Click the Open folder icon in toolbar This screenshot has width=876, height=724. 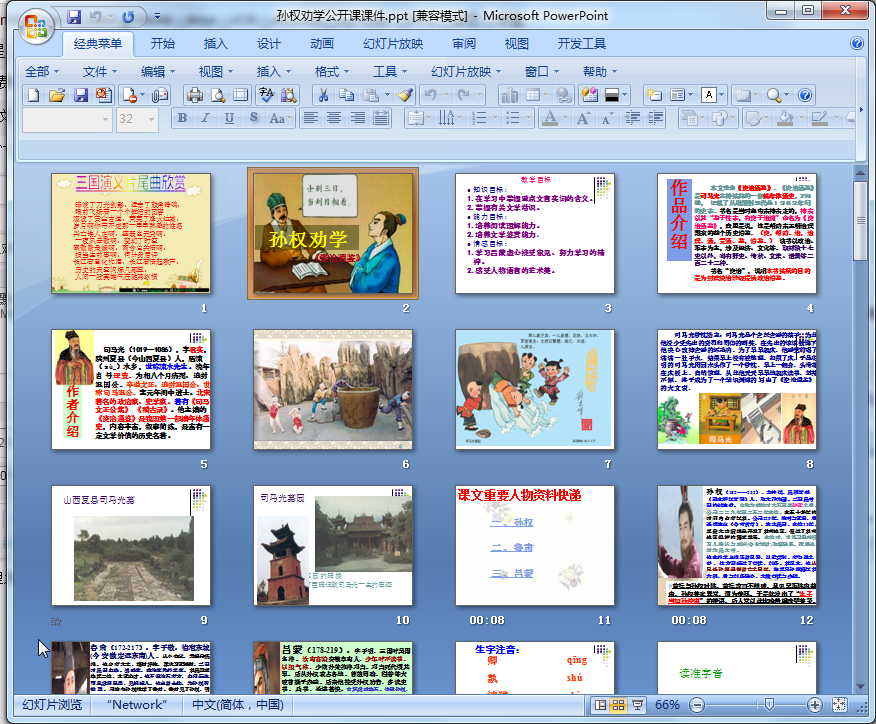(x=57, y=95)
